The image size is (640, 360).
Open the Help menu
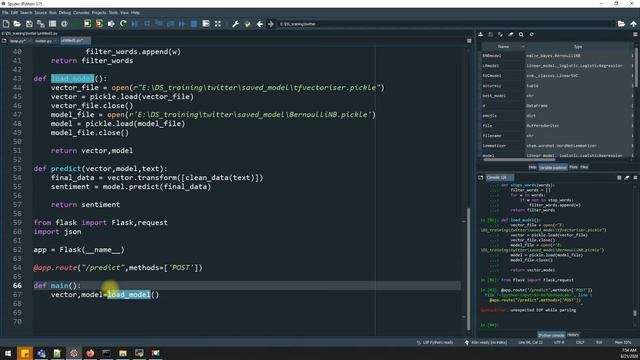[135, 13]
